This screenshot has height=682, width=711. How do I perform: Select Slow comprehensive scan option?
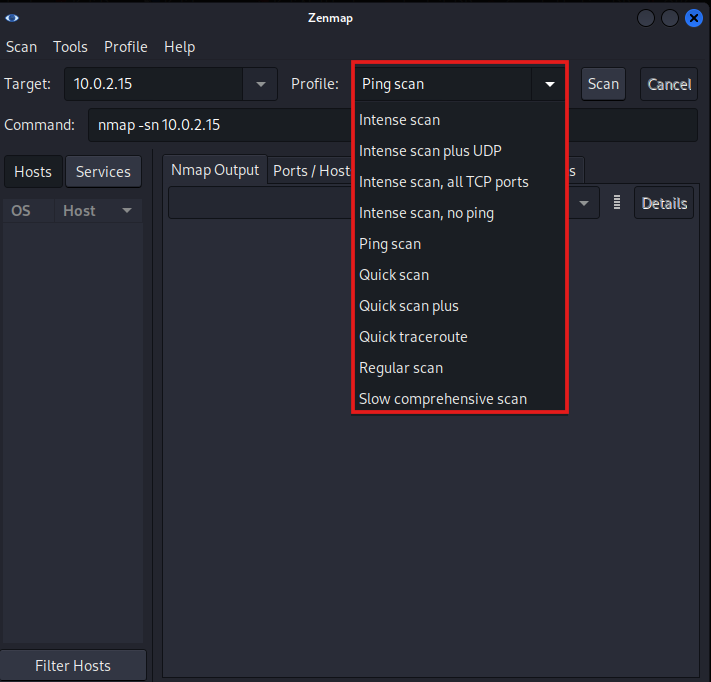click(460, 399)
